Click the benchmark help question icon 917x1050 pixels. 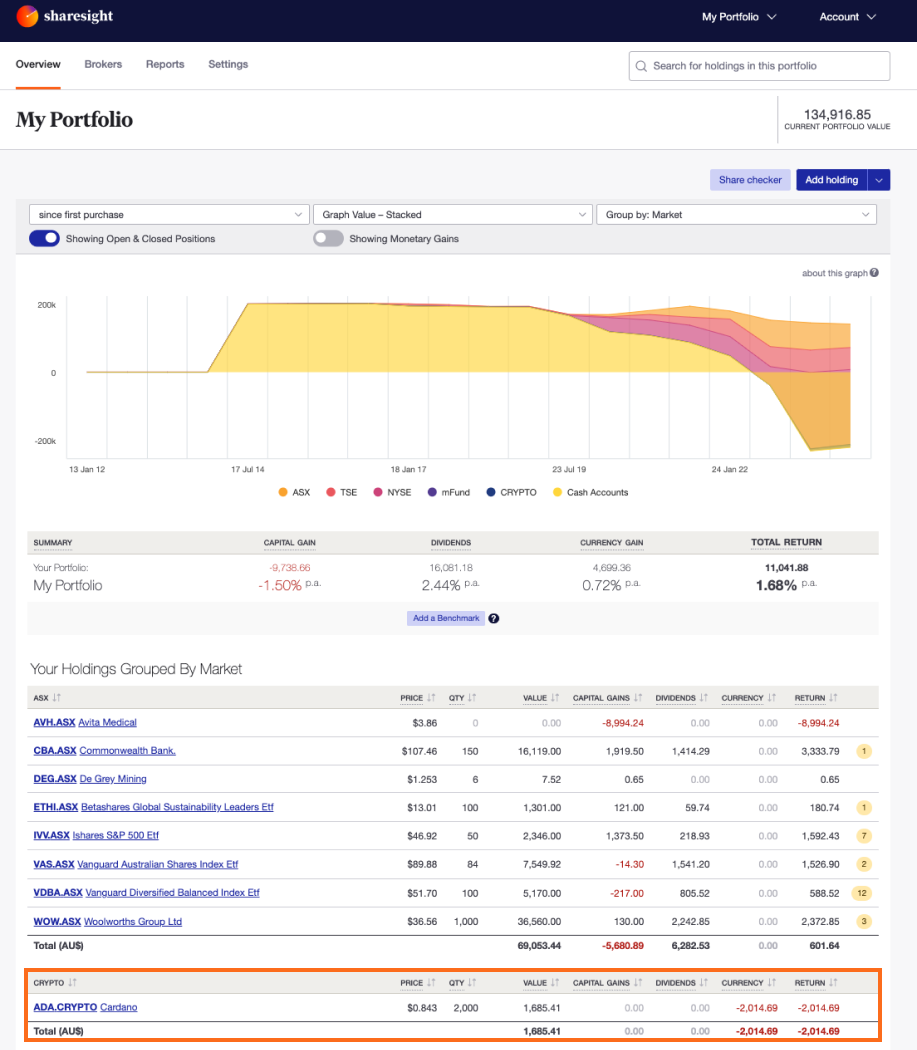point(494,618)
